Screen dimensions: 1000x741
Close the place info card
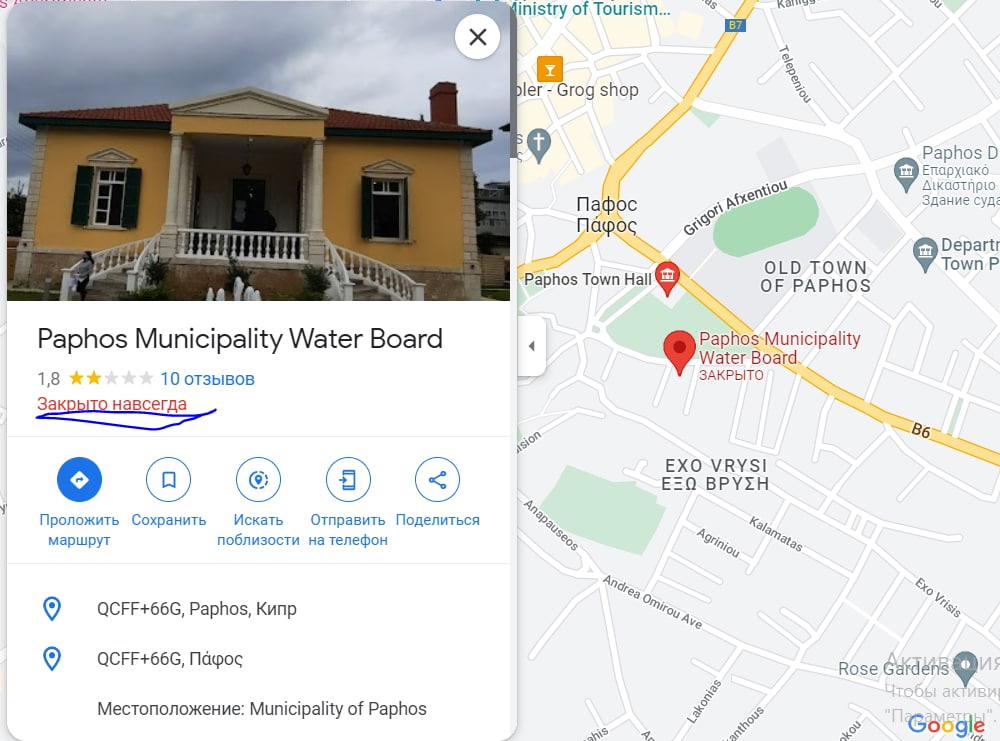pos(478,37)
